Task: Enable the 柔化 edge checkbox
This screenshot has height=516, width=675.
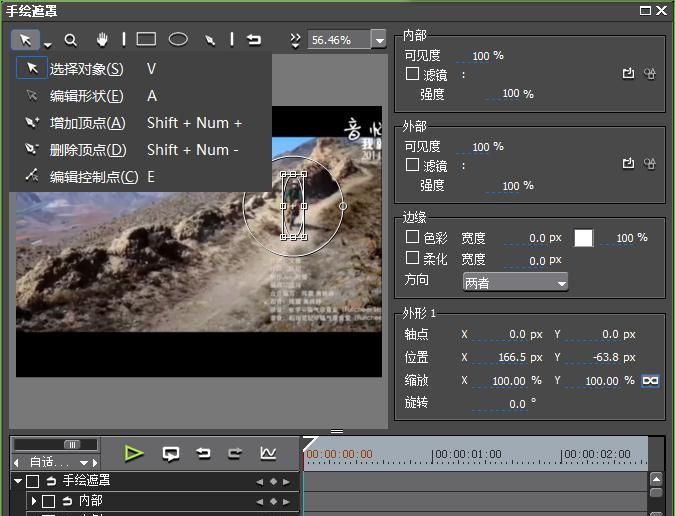Action: [412, 258]
